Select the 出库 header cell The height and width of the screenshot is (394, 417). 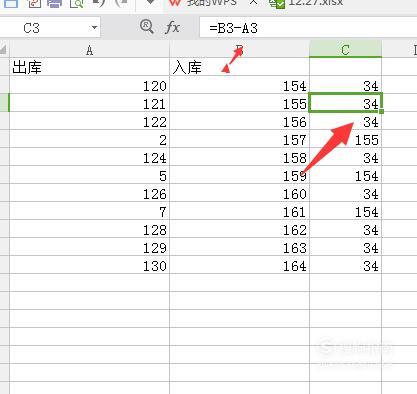pyautogui.click(x=89, y=67)
